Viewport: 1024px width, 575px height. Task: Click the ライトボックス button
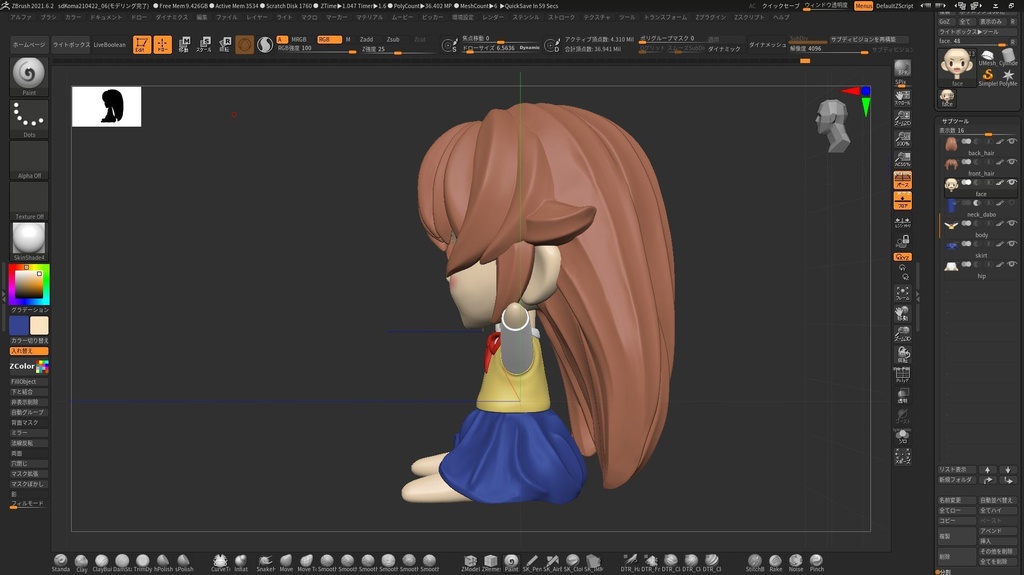(x=70, y=45)
